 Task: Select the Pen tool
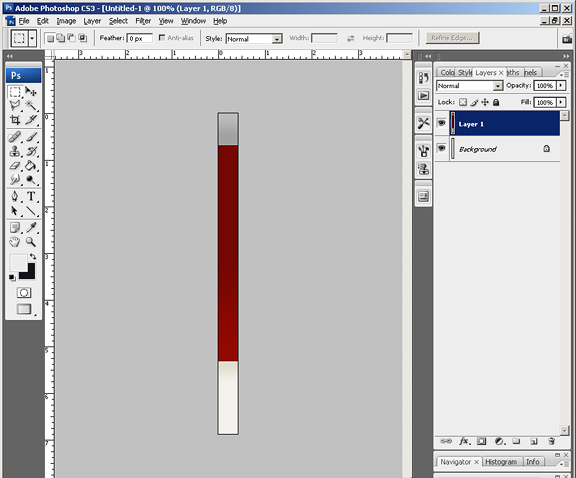(x=15, y=197)
